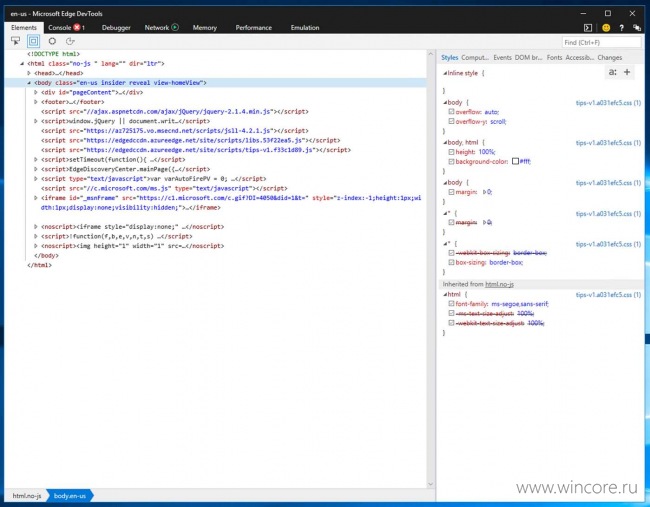Expand the head element node
The image size is (650, 507).
(29, 73)
